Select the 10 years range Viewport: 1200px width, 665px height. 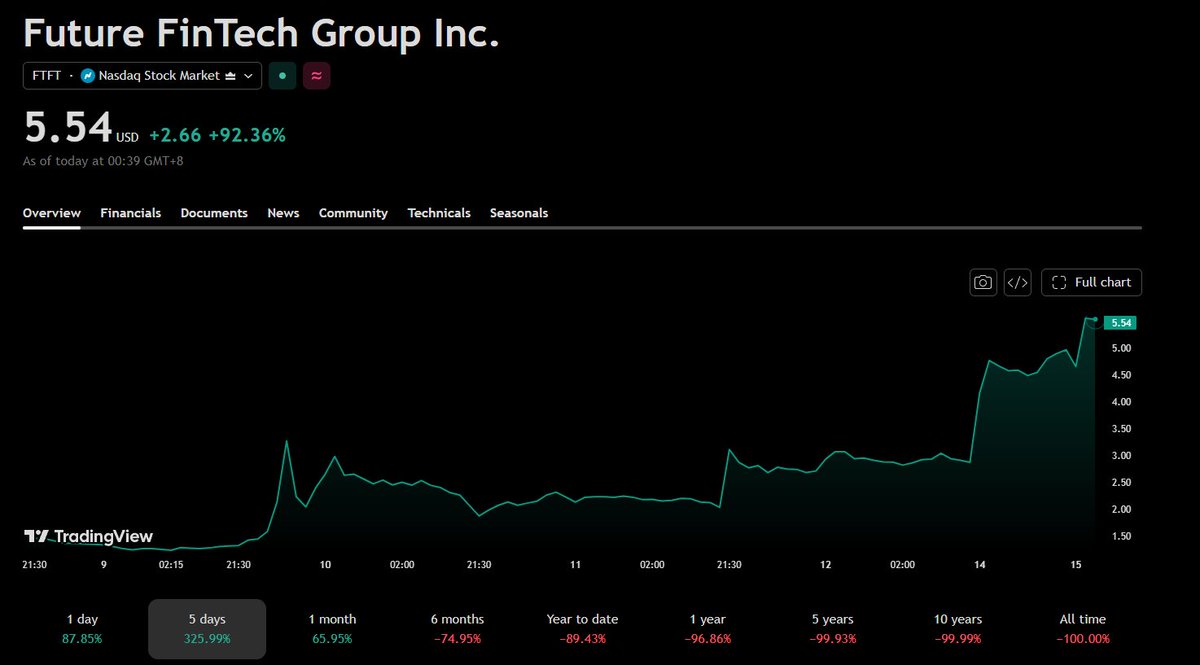[958, 629]
